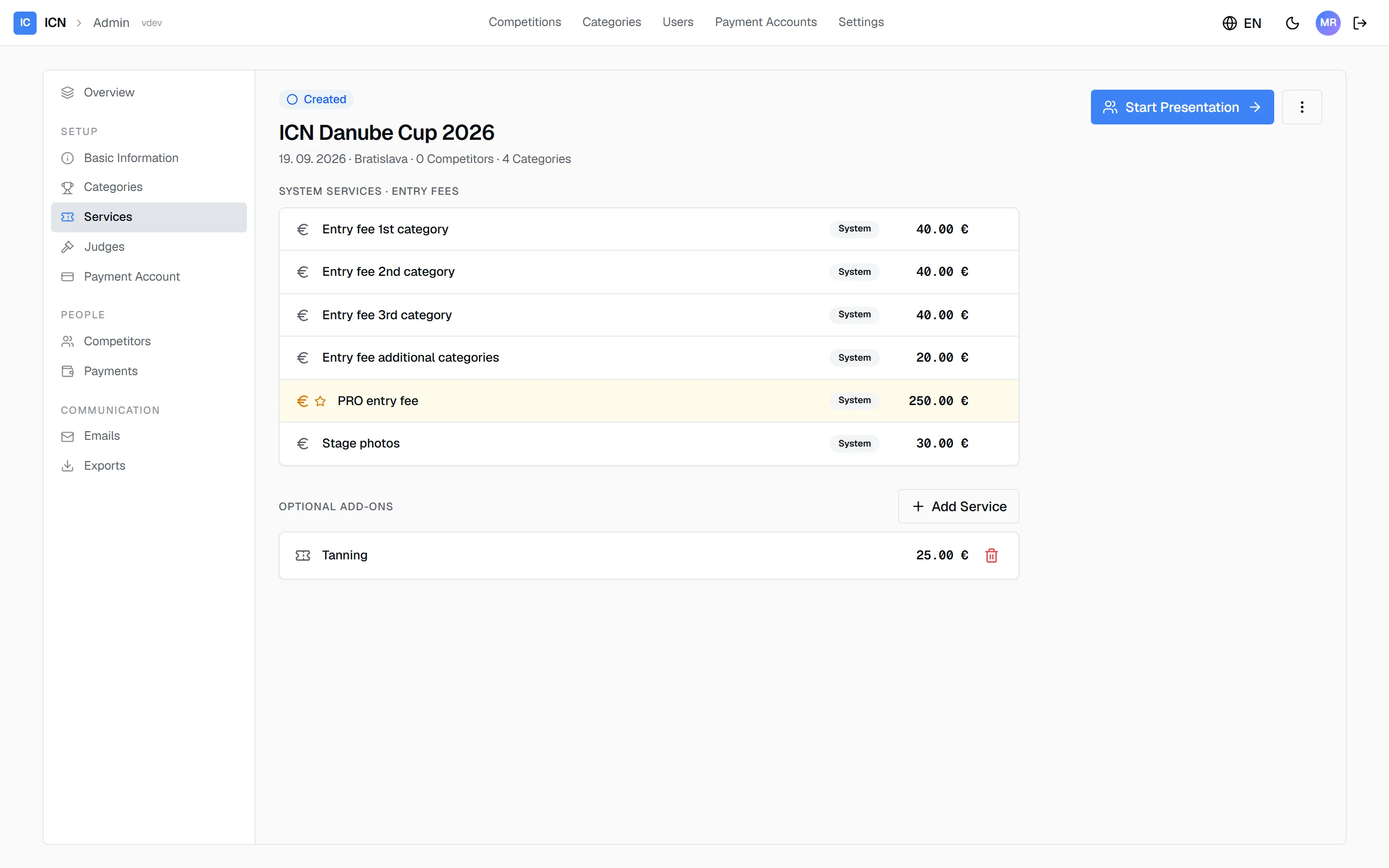Open Exports in sidebar
This screenshot has height=868, width=1389.
(x=149, y=465)
